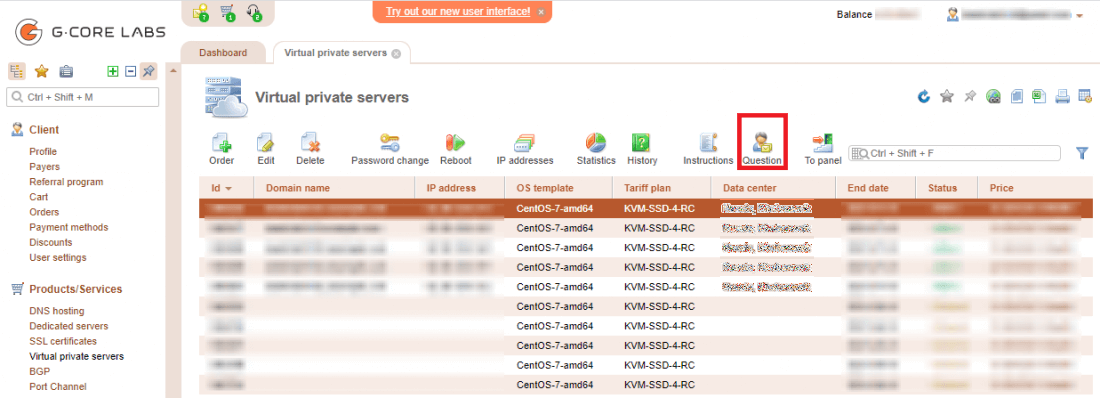
Task: Select the Virtual private servers tab
Action: point(335,53)
